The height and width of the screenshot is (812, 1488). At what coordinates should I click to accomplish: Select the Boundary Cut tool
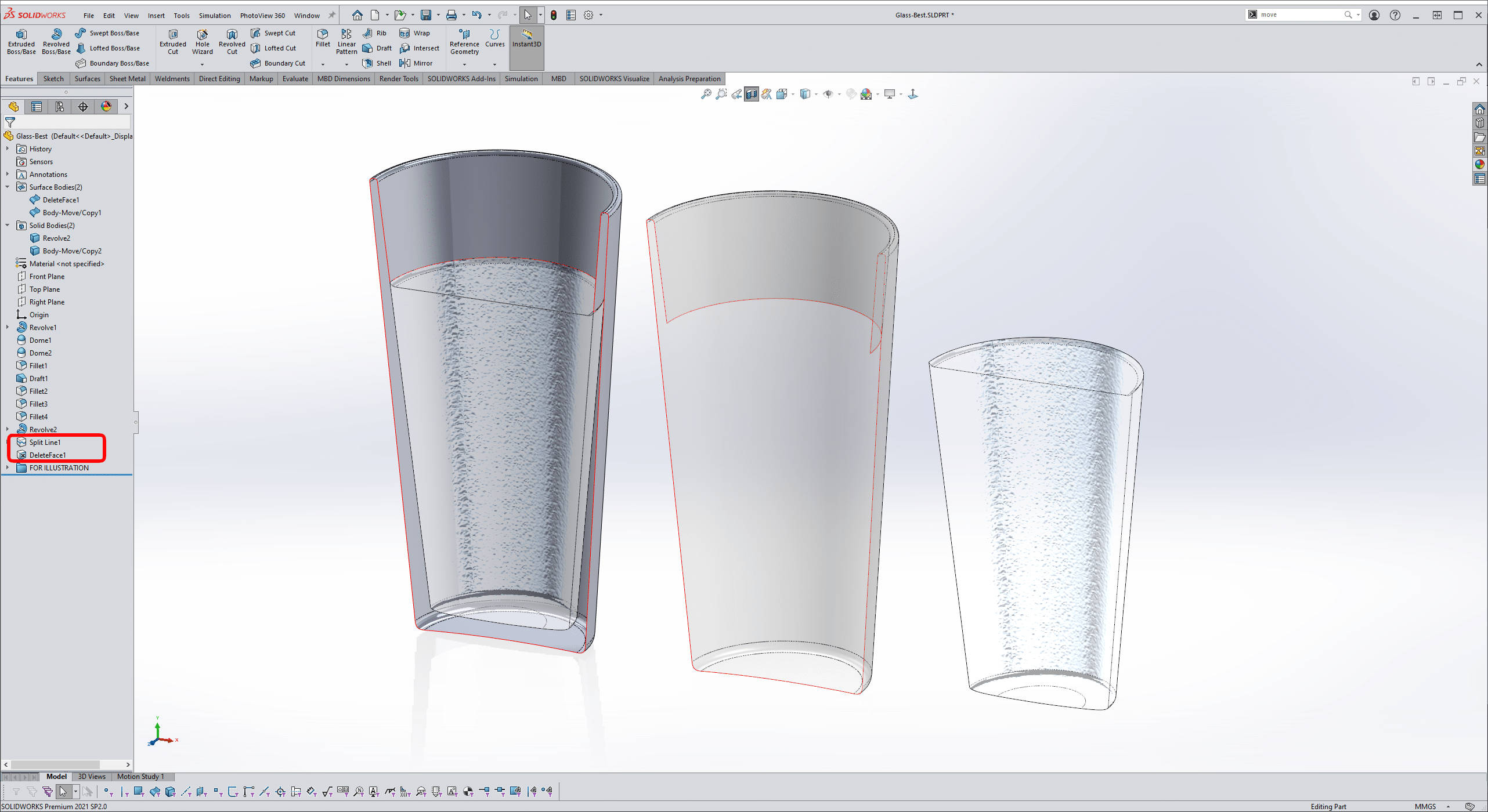click(278, 63)
